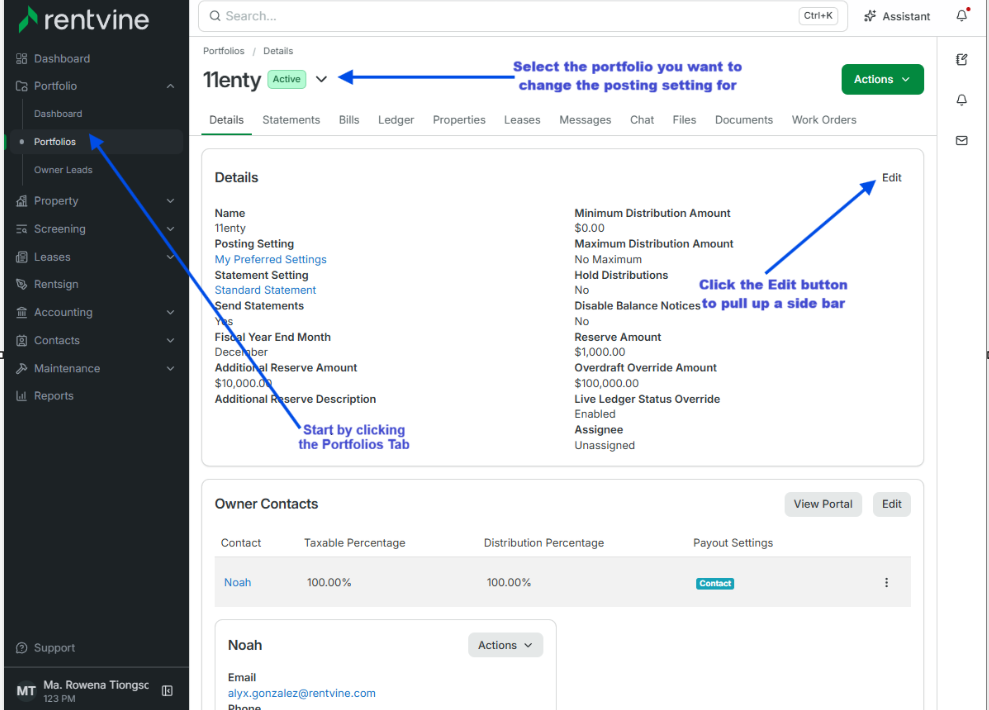Switch to the Work Orders tab
The width and height of the screenshot is (989, 710).
tap(824, 120)
